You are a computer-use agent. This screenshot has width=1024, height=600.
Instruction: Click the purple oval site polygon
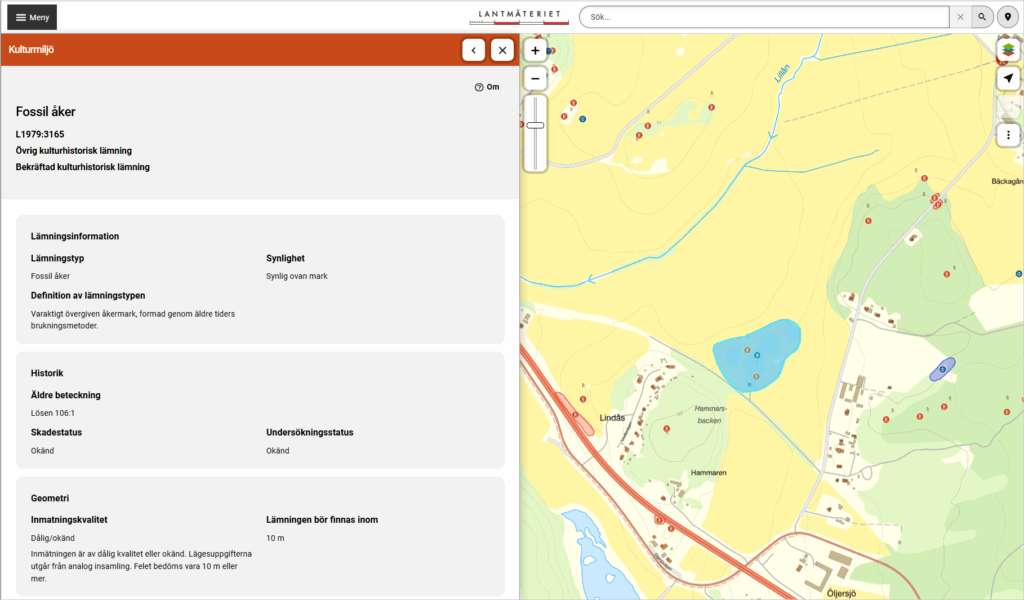942,369
